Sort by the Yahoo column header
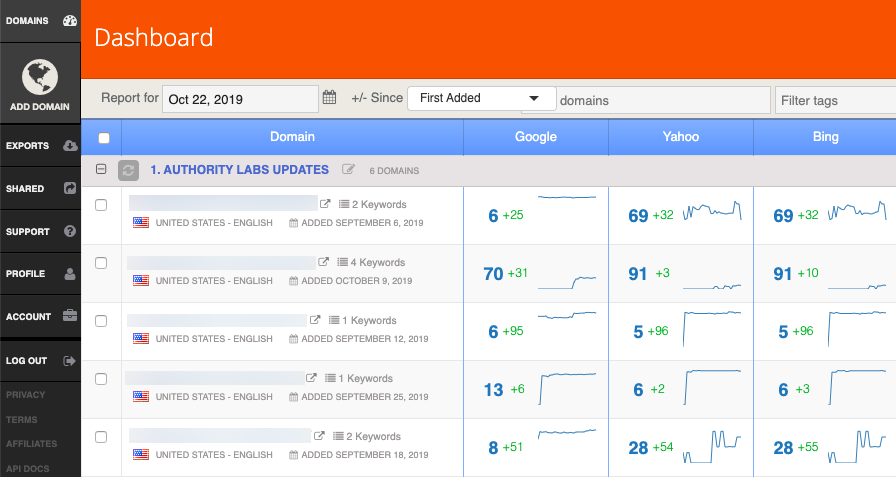This screenshot has height=477, width=896. point(681,137)
